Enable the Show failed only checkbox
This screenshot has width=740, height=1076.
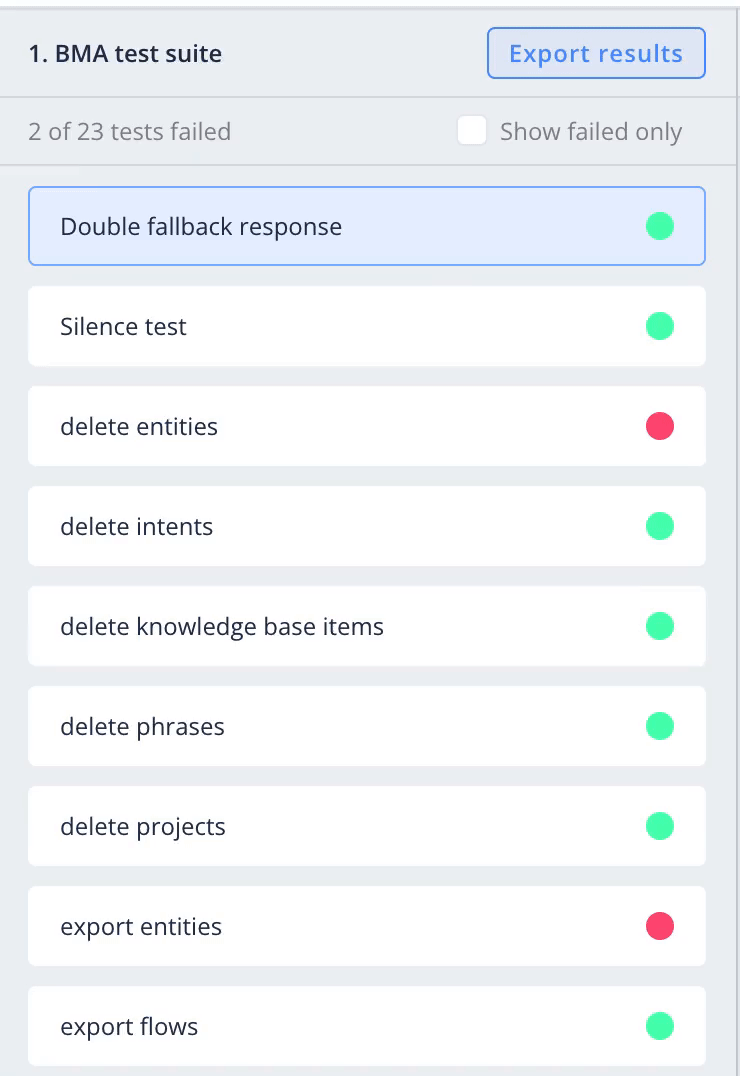pyautogui.click(x=472, y=131)
